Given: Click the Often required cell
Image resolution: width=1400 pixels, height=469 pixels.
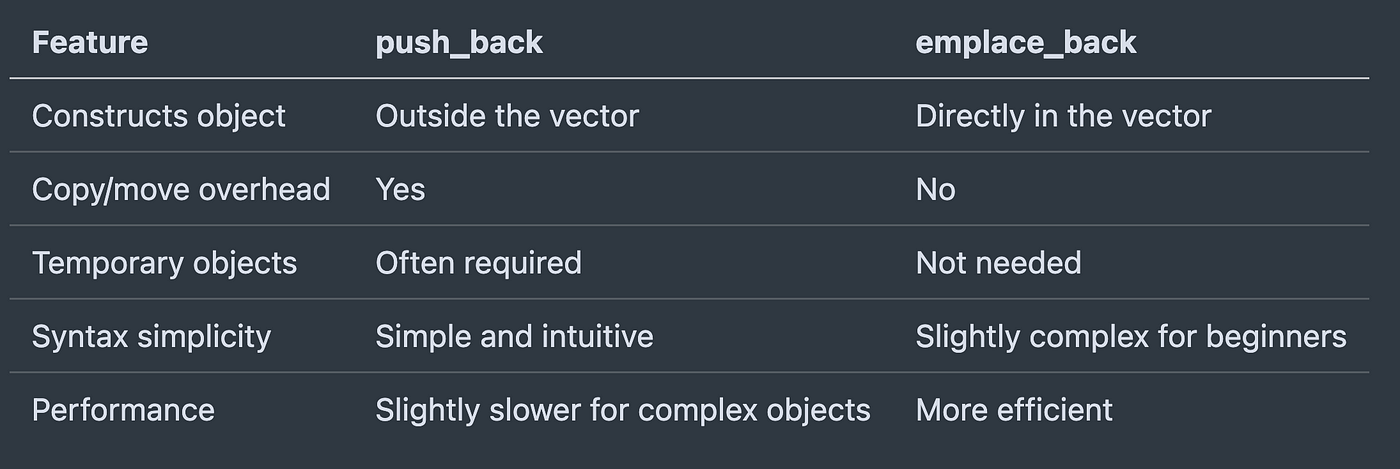Looking at the screenshot, I should tap(478, 263).
